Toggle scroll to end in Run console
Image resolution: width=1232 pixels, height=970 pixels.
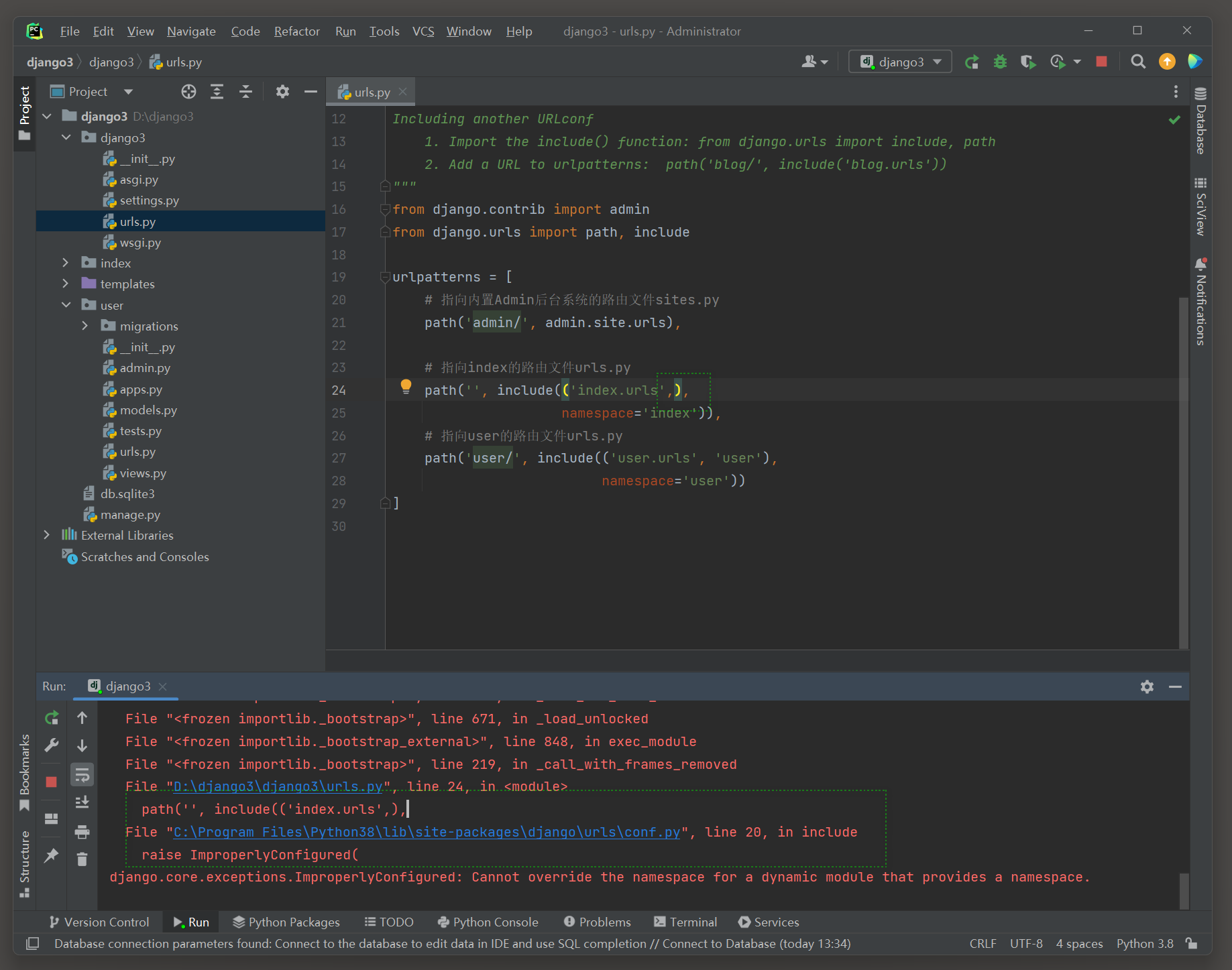[x=82, y=802]
